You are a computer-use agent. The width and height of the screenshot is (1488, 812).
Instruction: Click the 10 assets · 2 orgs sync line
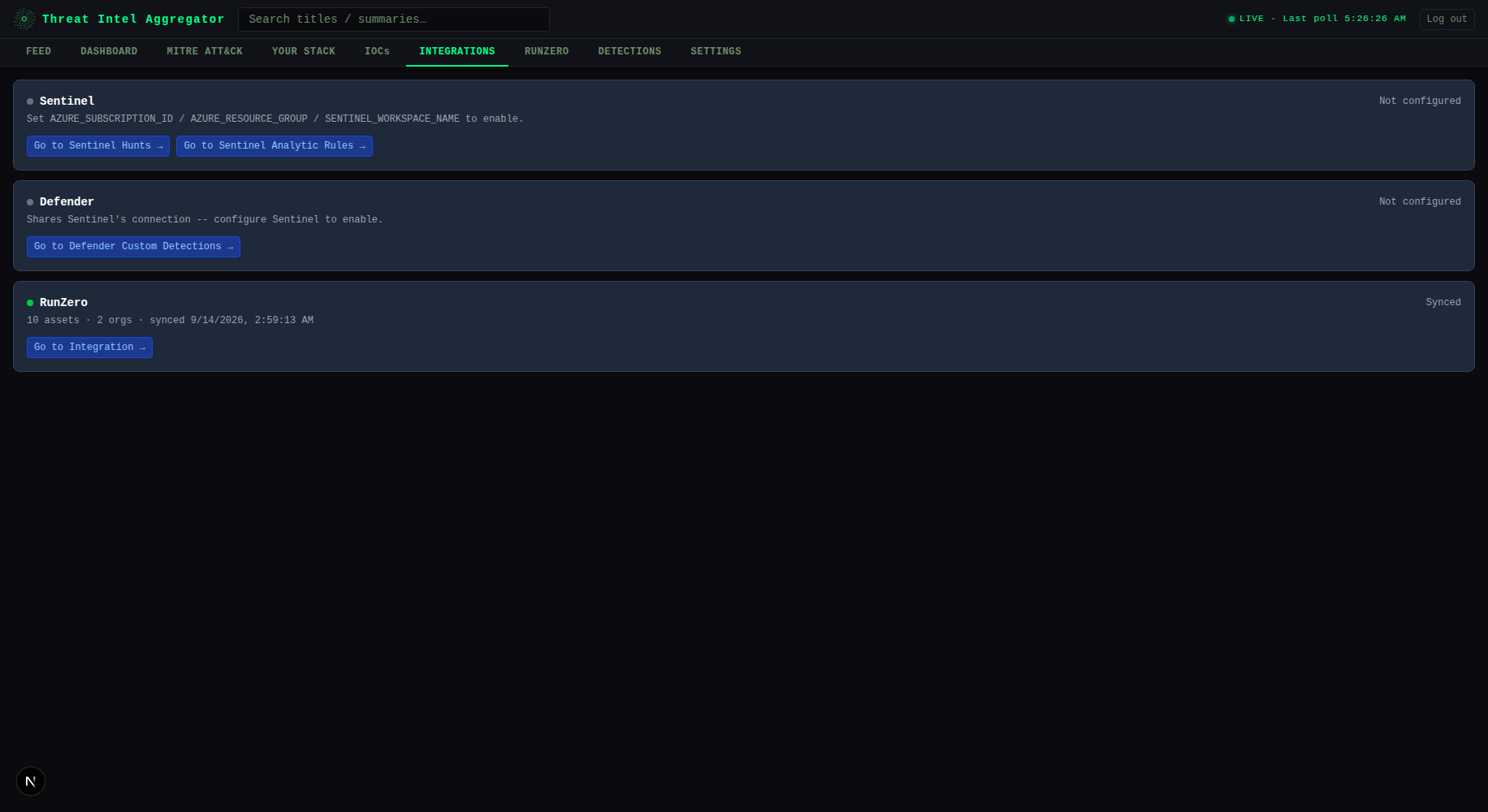click(x=171, y=320)
